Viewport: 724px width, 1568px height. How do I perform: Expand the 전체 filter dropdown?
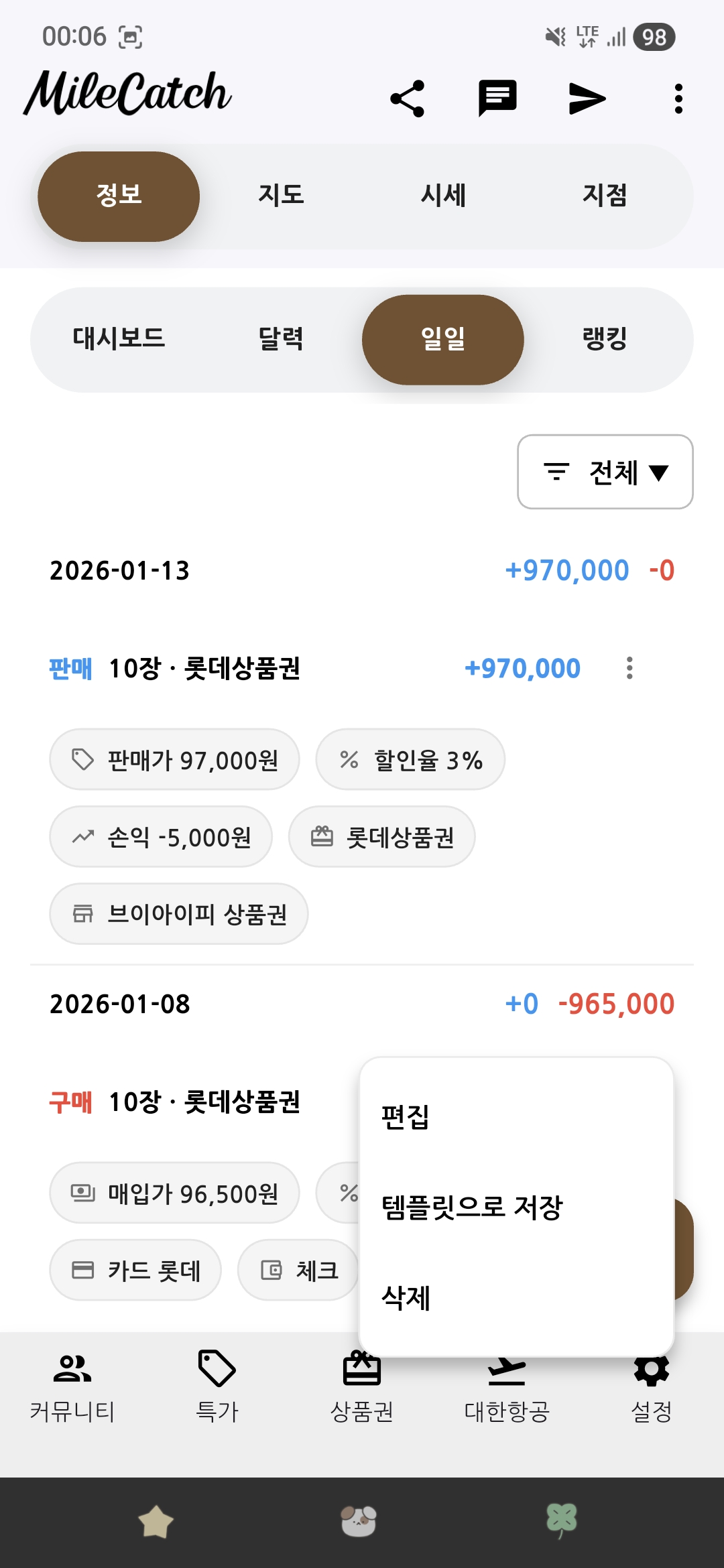pyautogui.click(x=605, y=472)
